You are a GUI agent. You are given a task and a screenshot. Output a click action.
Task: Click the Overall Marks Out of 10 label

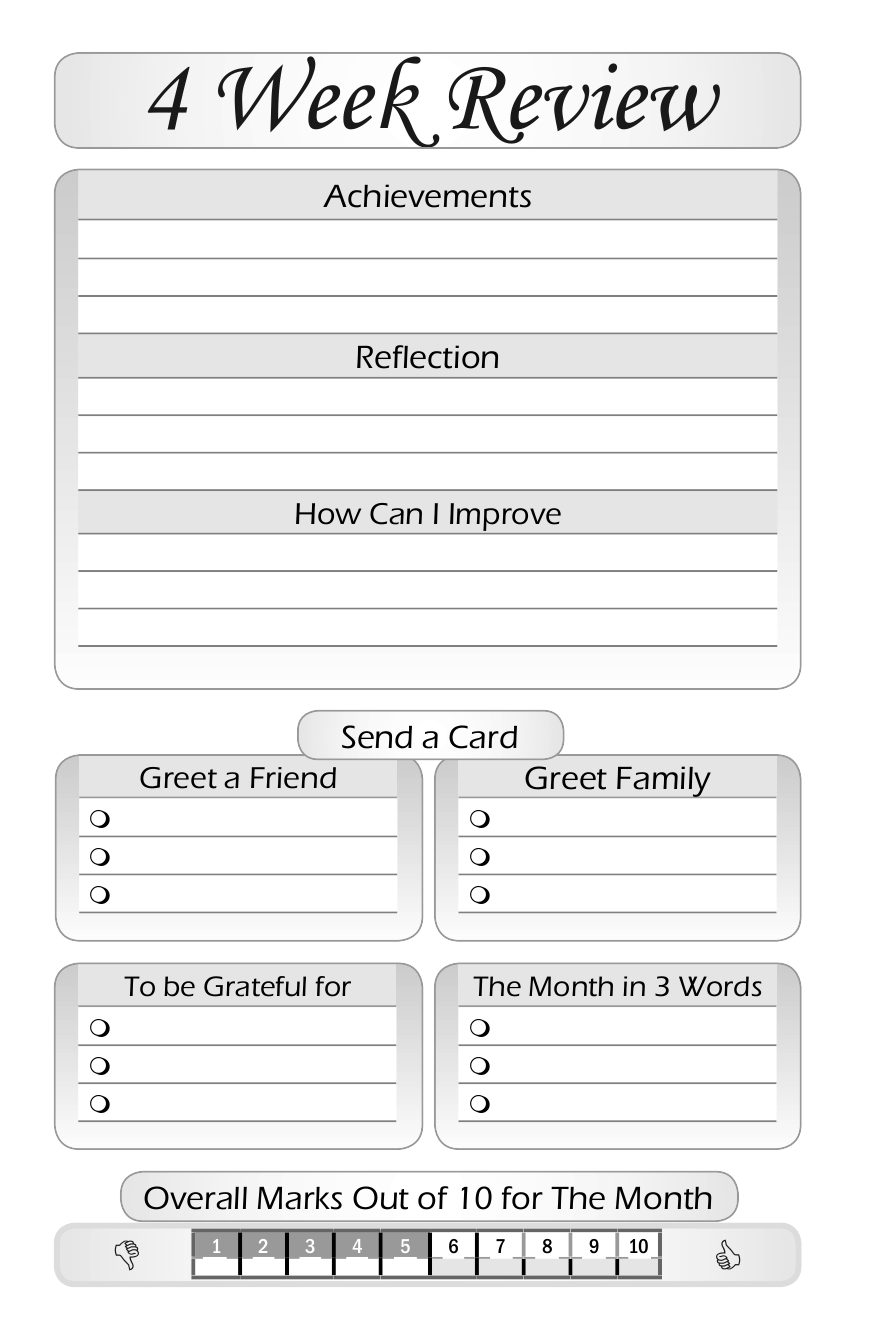(x=429, y=1197)
